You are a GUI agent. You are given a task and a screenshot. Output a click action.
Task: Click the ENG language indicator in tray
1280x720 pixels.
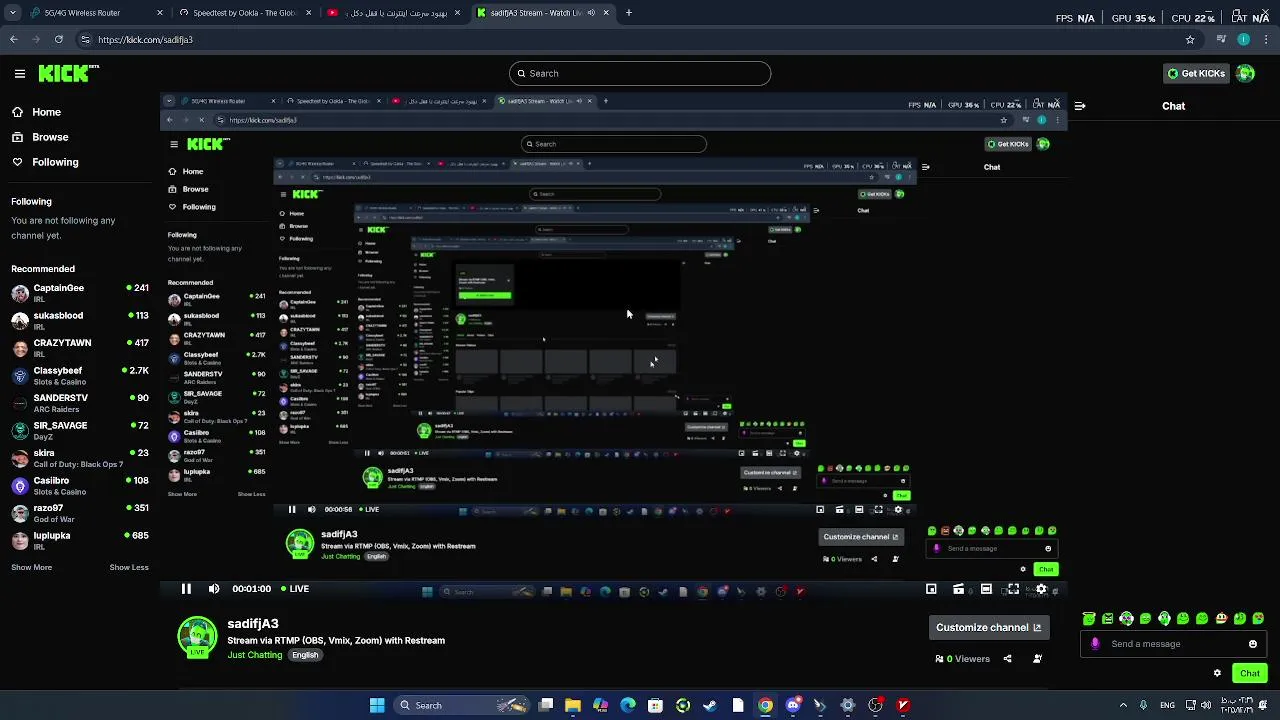(1167, 705)
